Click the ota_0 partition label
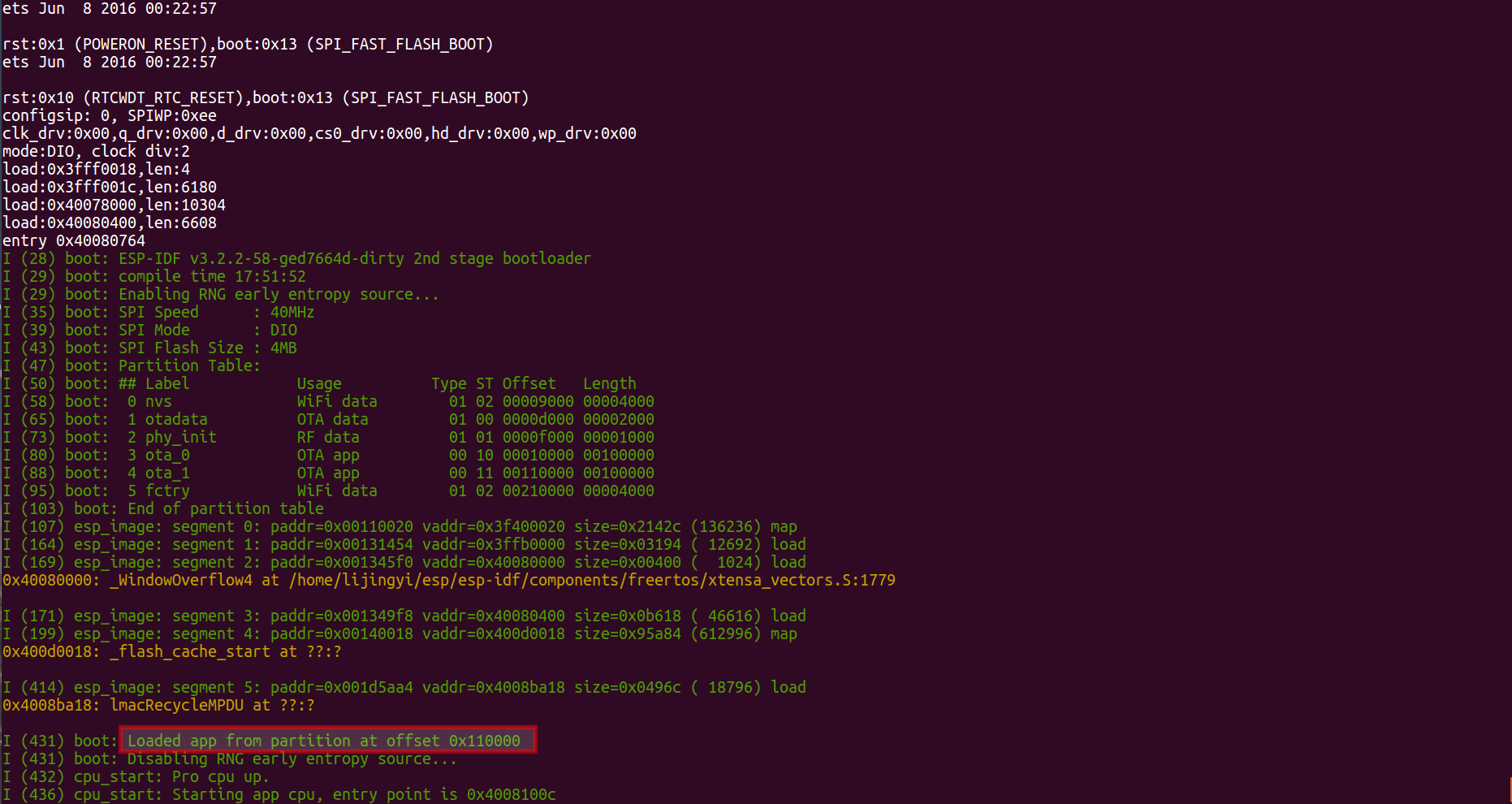Screen dimensions: 1512x804 (167, 456)
